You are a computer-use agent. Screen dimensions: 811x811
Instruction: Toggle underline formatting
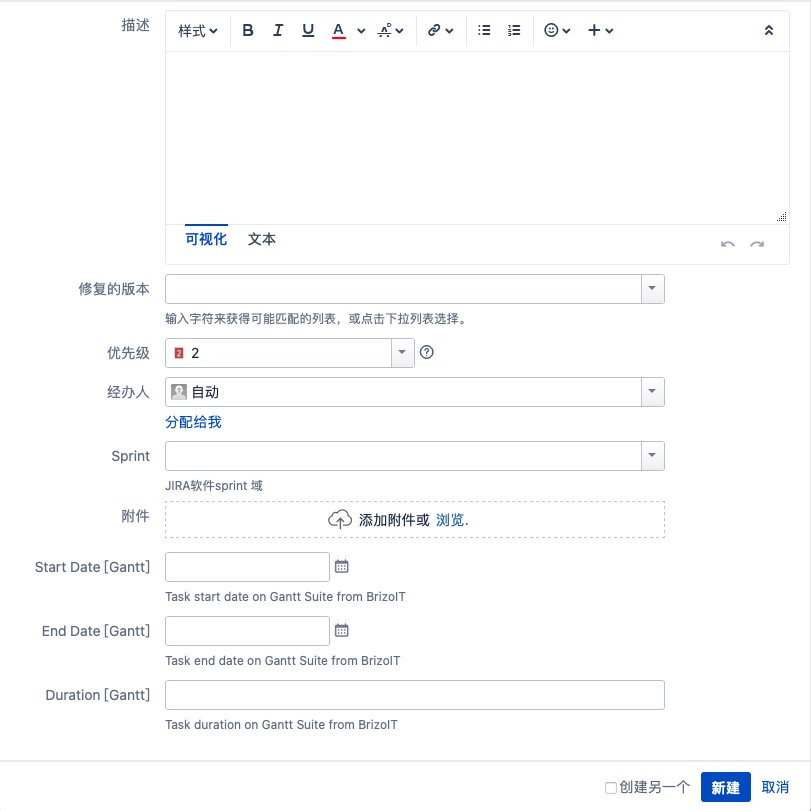click(x=308, y=31)
